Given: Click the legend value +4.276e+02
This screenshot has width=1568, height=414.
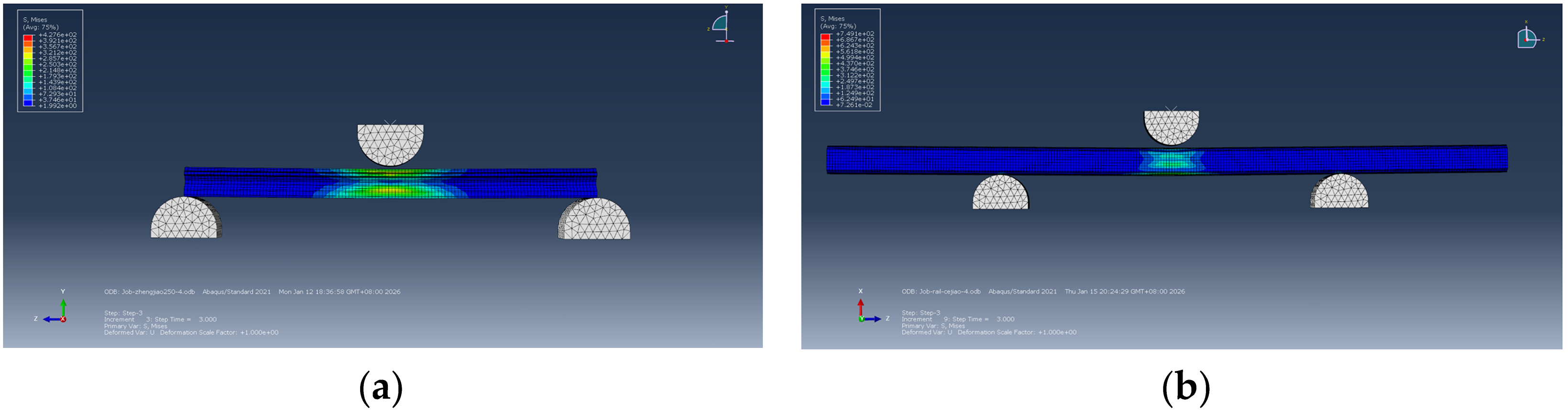Looking at the screenshot, I should coord(58,35).
